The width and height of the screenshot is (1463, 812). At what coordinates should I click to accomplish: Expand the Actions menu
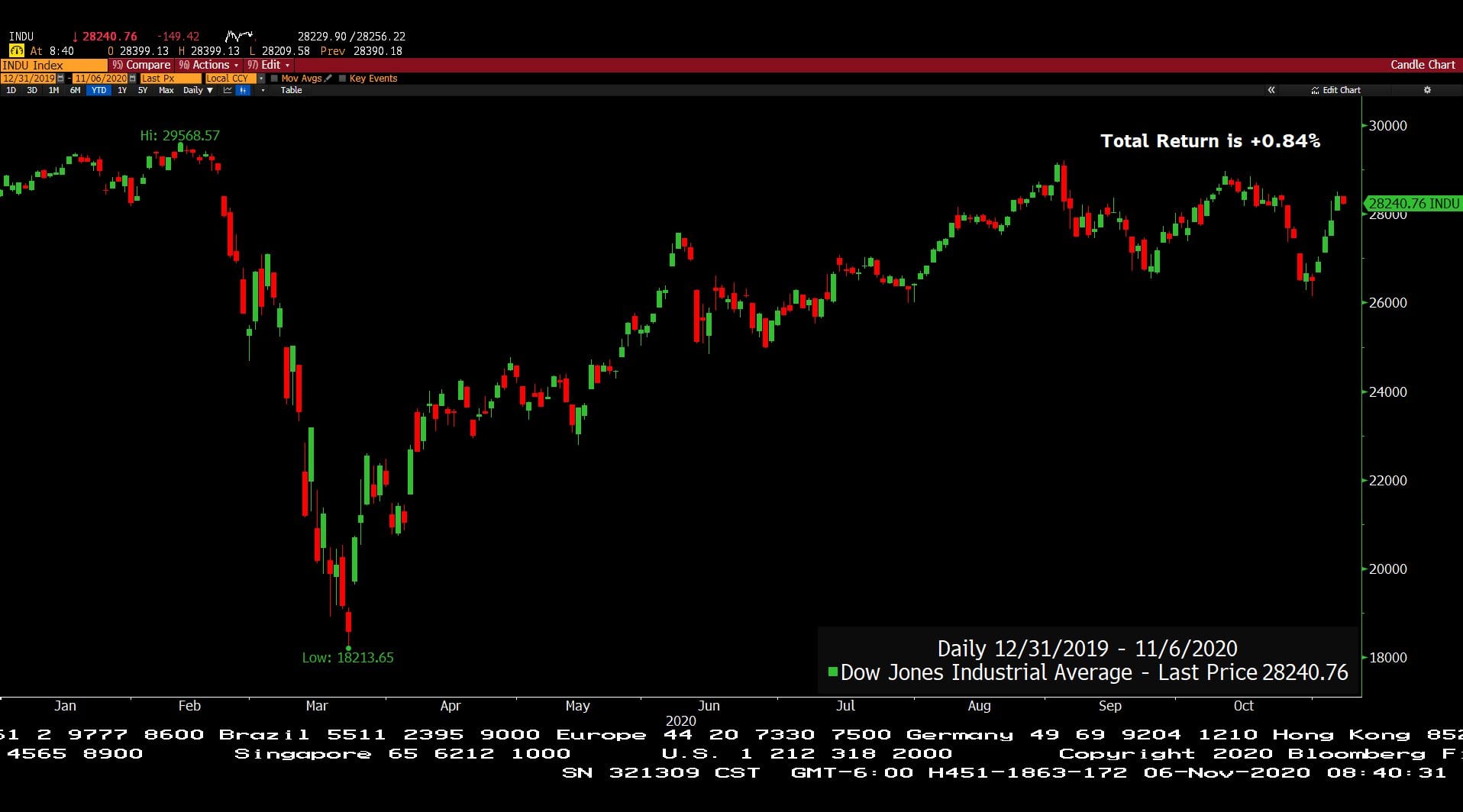[208, 65]
